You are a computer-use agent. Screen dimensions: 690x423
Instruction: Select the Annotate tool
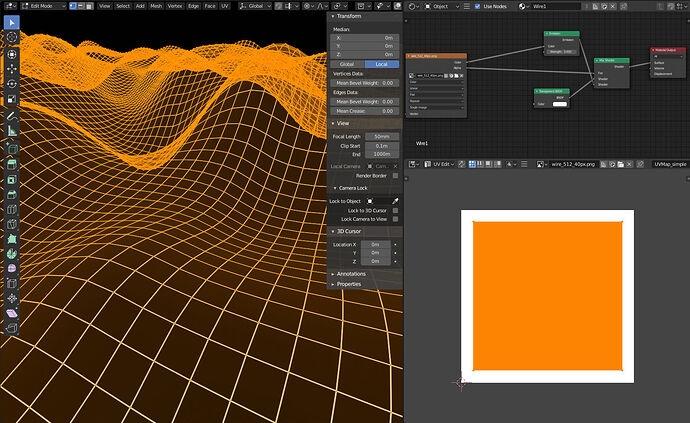click(x=12, y=116)
